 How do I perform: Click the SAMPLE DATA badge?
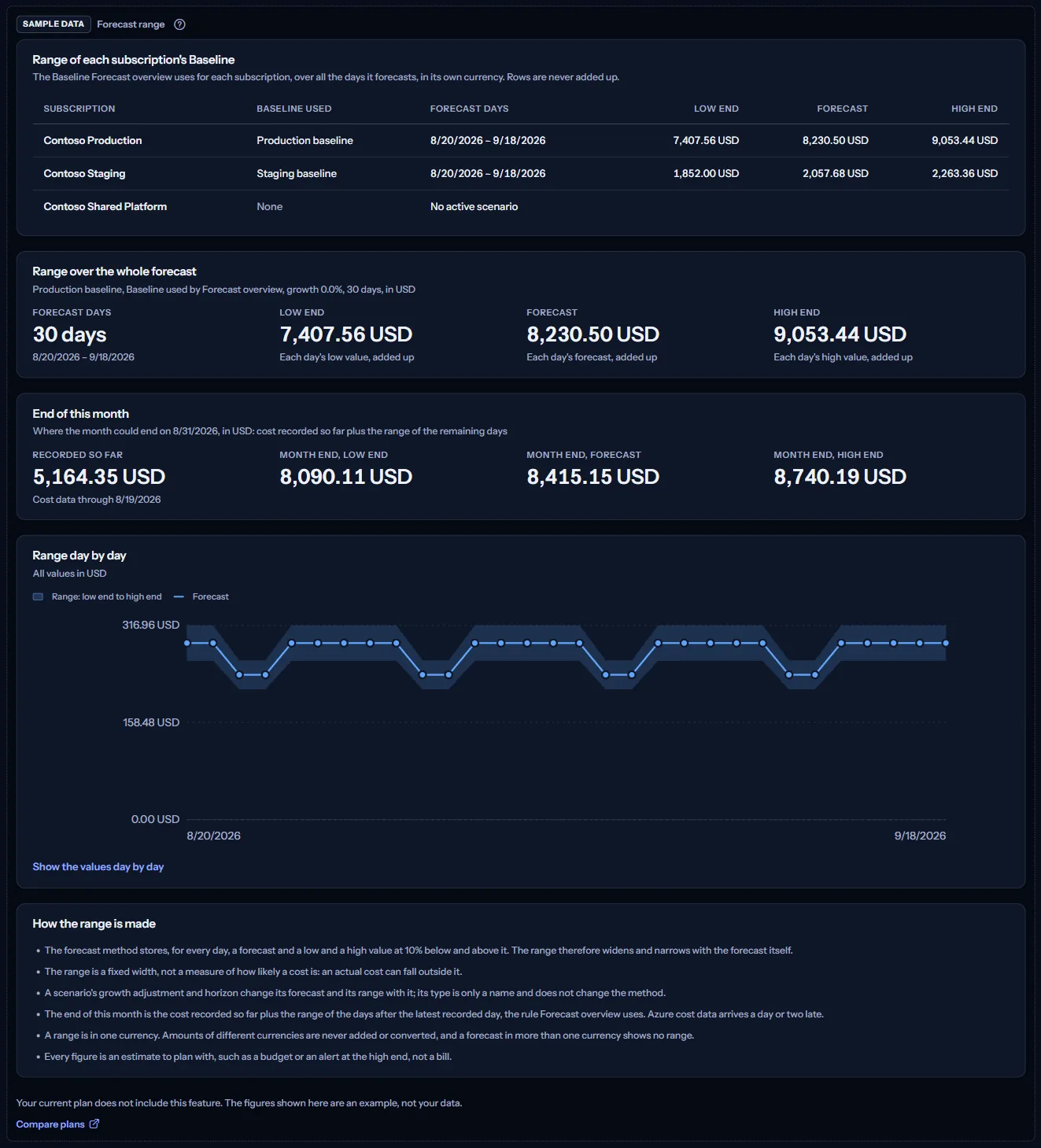point(54,24)
